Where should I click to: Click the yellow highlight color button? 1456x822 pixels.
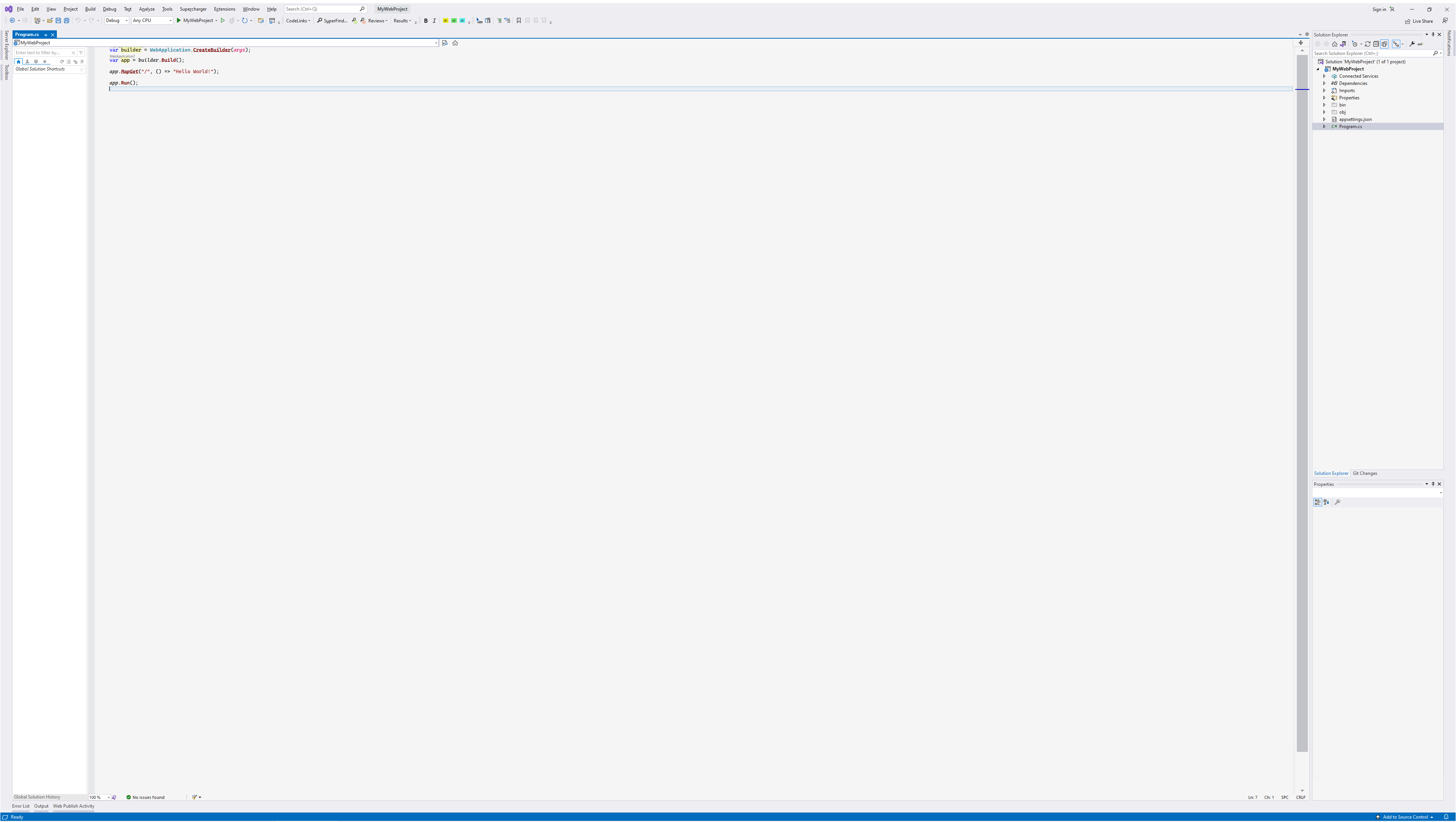coord(445,21)
